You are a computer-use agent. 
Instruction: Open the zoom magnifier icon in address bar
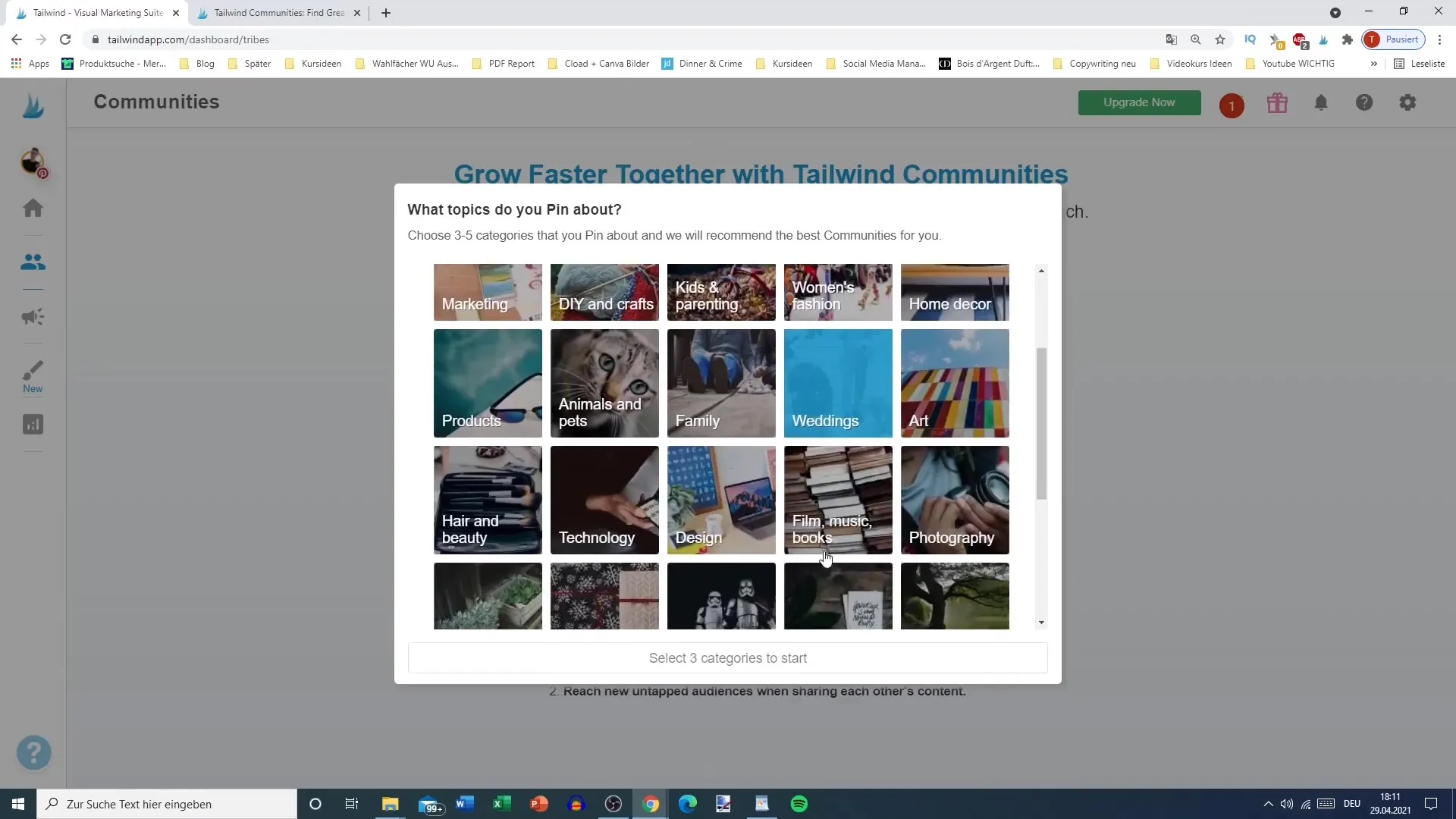point(1196,39)
